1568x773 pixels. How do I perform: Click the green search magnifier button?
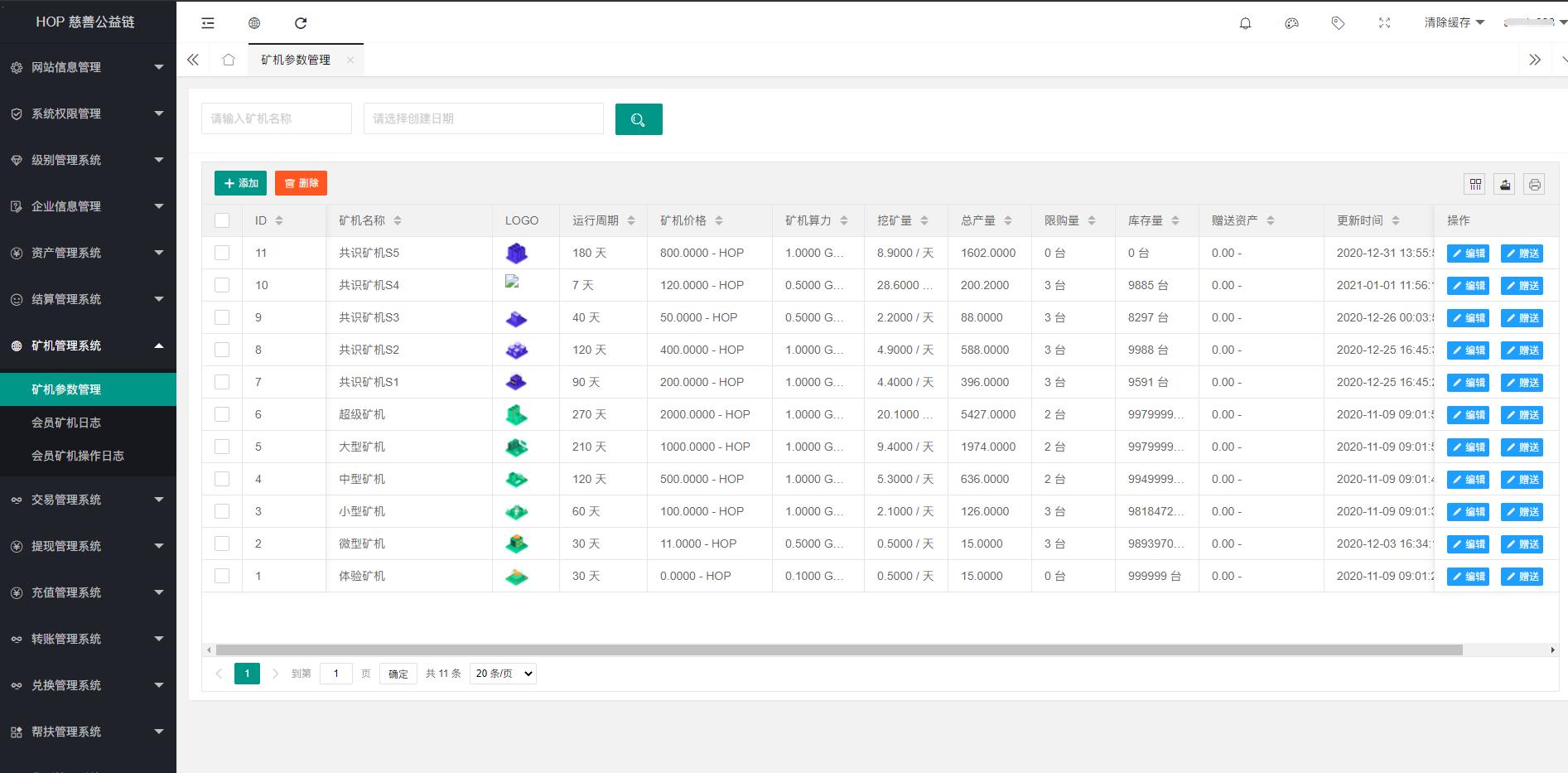(x=638, y=119)
